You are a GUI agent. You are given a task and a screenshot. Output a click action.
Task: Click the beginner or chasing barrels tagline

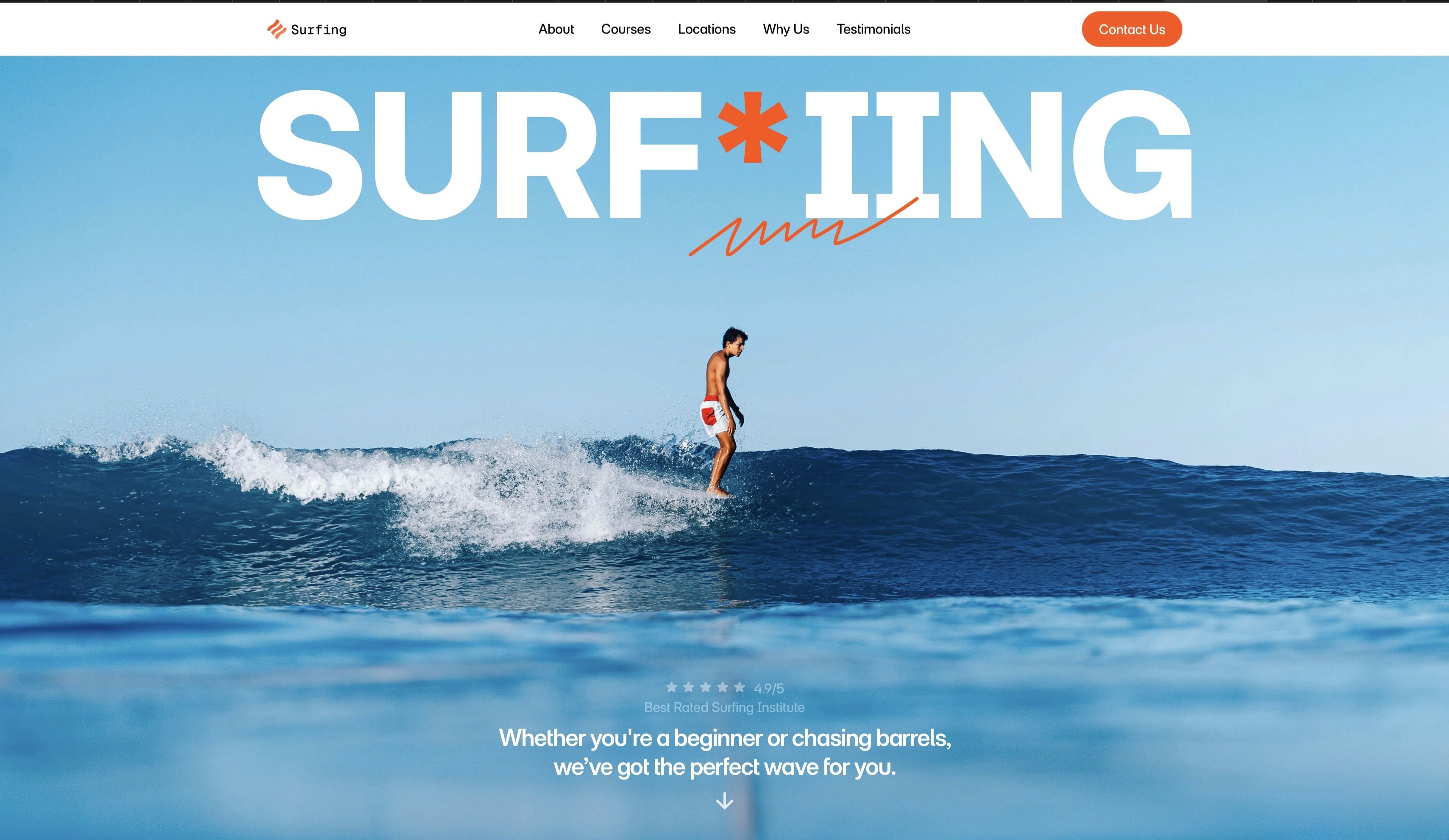click(725, 753)
